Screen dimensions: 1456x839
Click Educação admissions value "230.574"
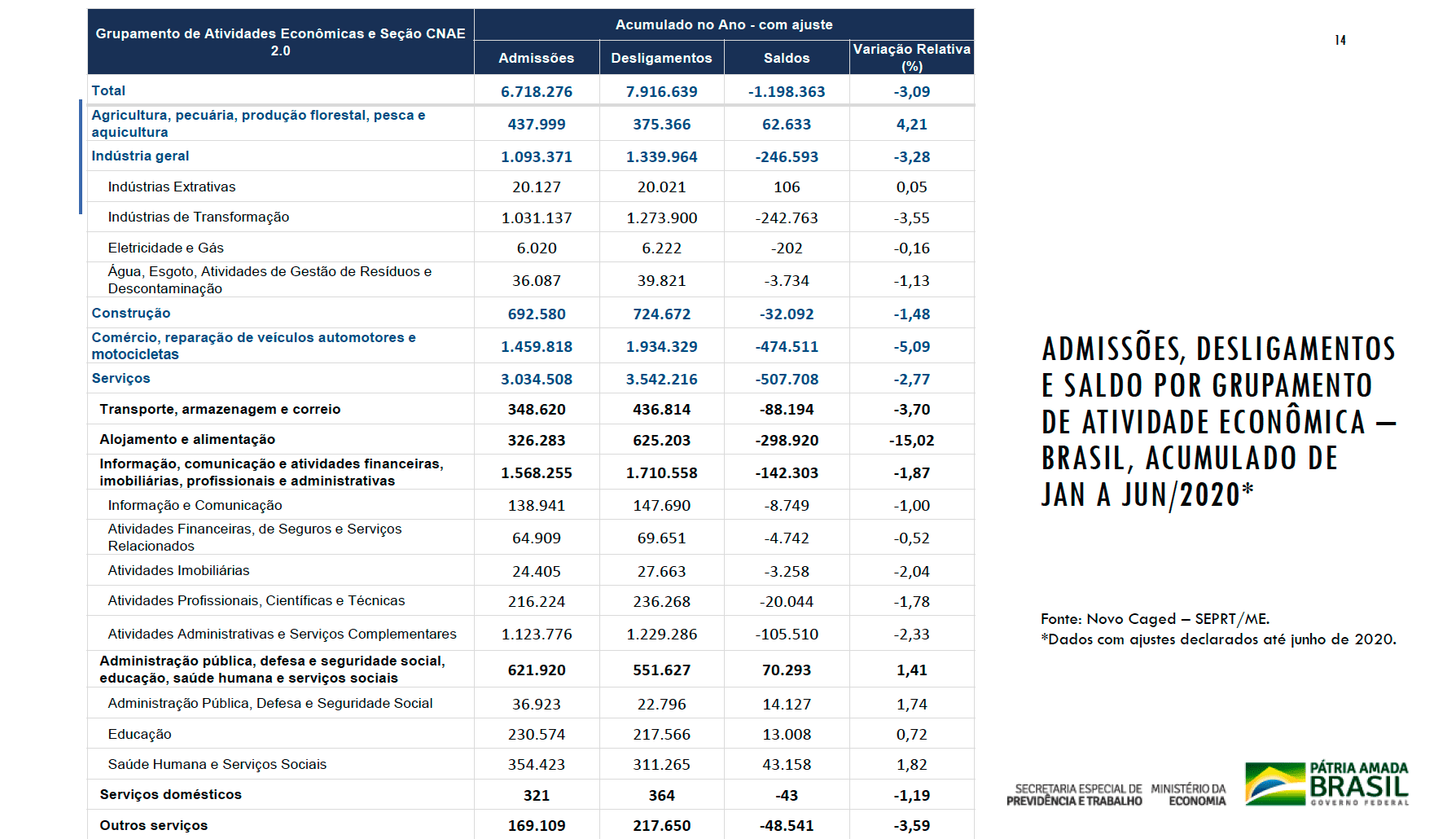(537, 735)
